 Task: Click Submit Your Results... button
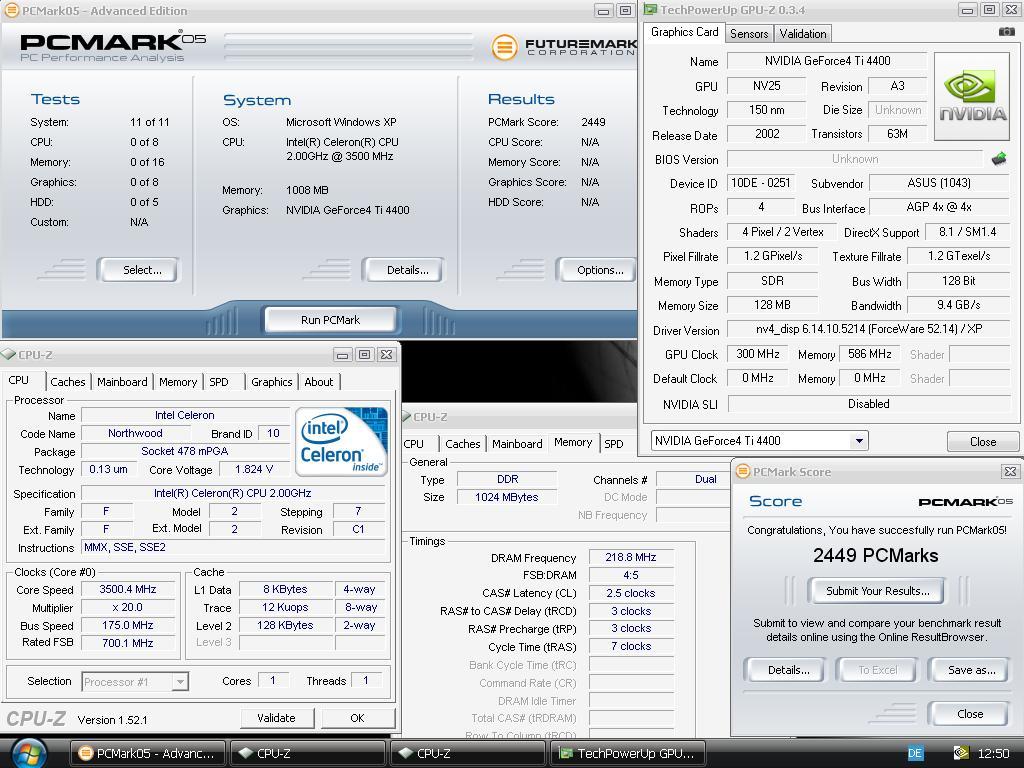tap(878, 591)
